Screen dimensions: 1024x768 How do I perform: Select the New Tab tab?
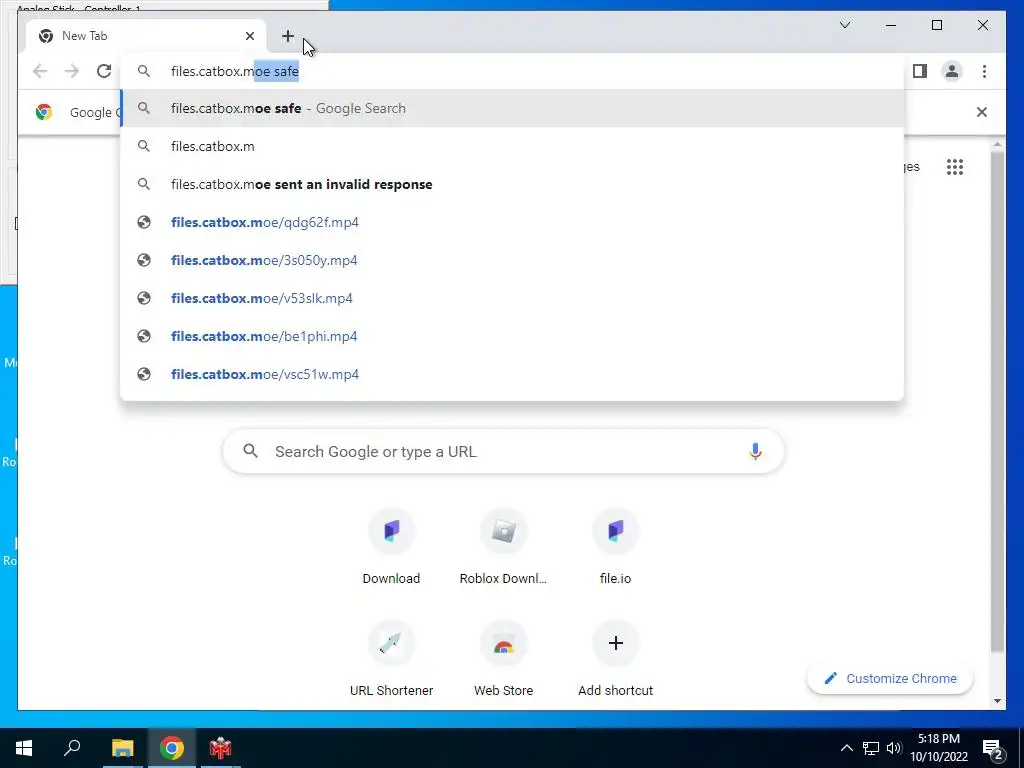click(146, 36)
